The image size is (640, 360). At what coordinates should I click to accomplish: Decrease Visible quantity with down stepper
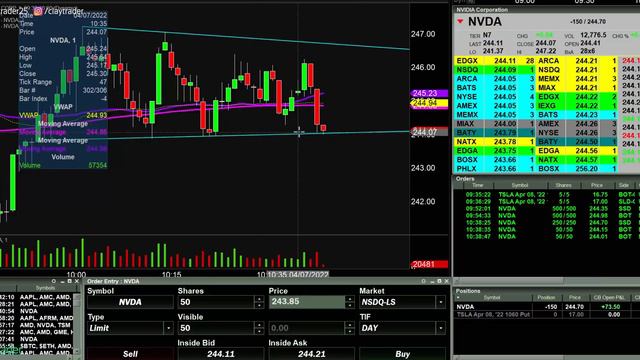pos(259,331)
